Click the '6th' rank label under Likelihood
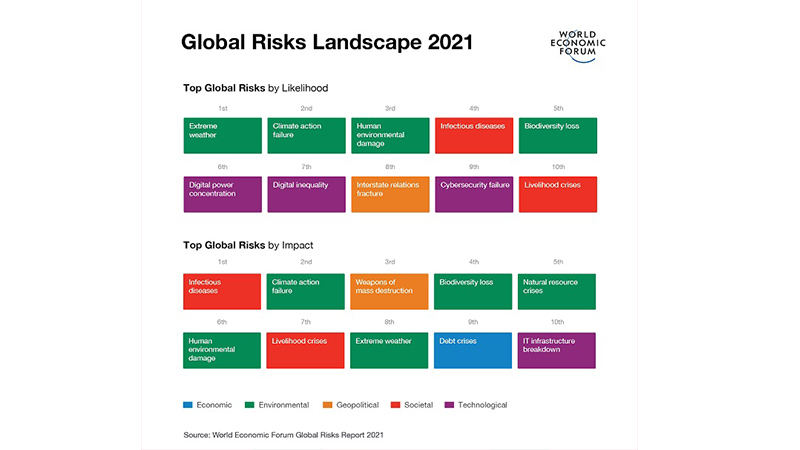 (x=222, y=167)
